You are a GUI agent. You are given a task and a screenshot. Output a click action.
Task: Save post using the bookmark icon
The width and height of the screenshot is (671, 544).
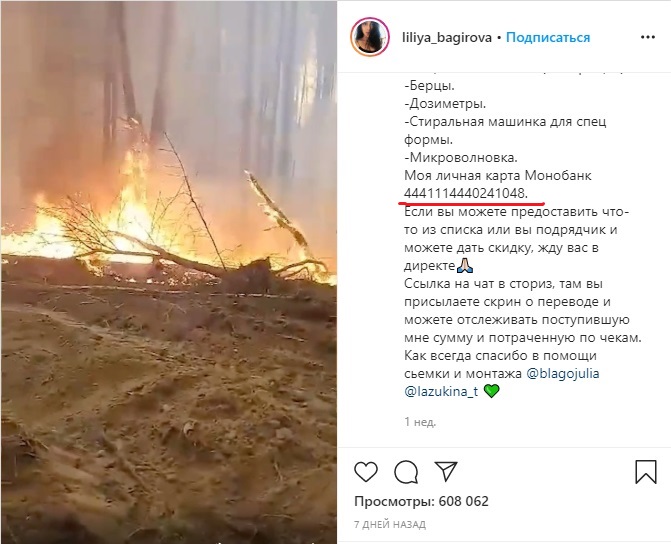click(x=646, y=472)
